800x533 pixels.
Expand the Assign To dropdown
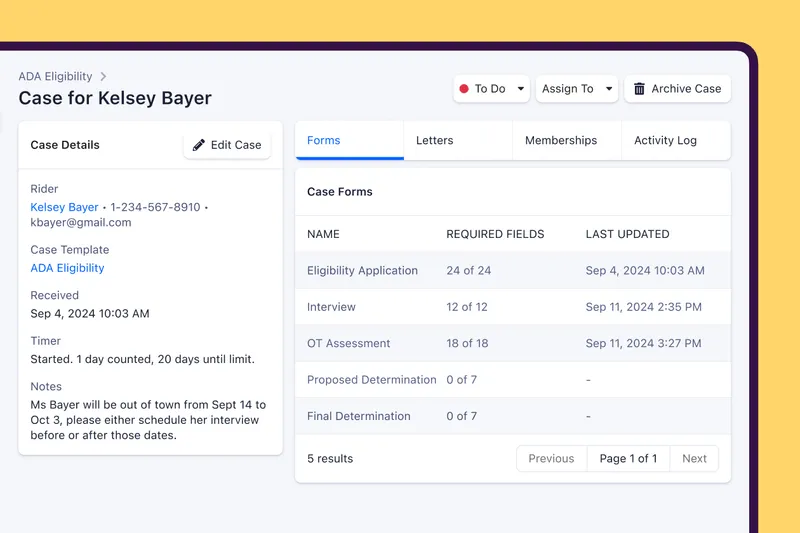(577, 89)
